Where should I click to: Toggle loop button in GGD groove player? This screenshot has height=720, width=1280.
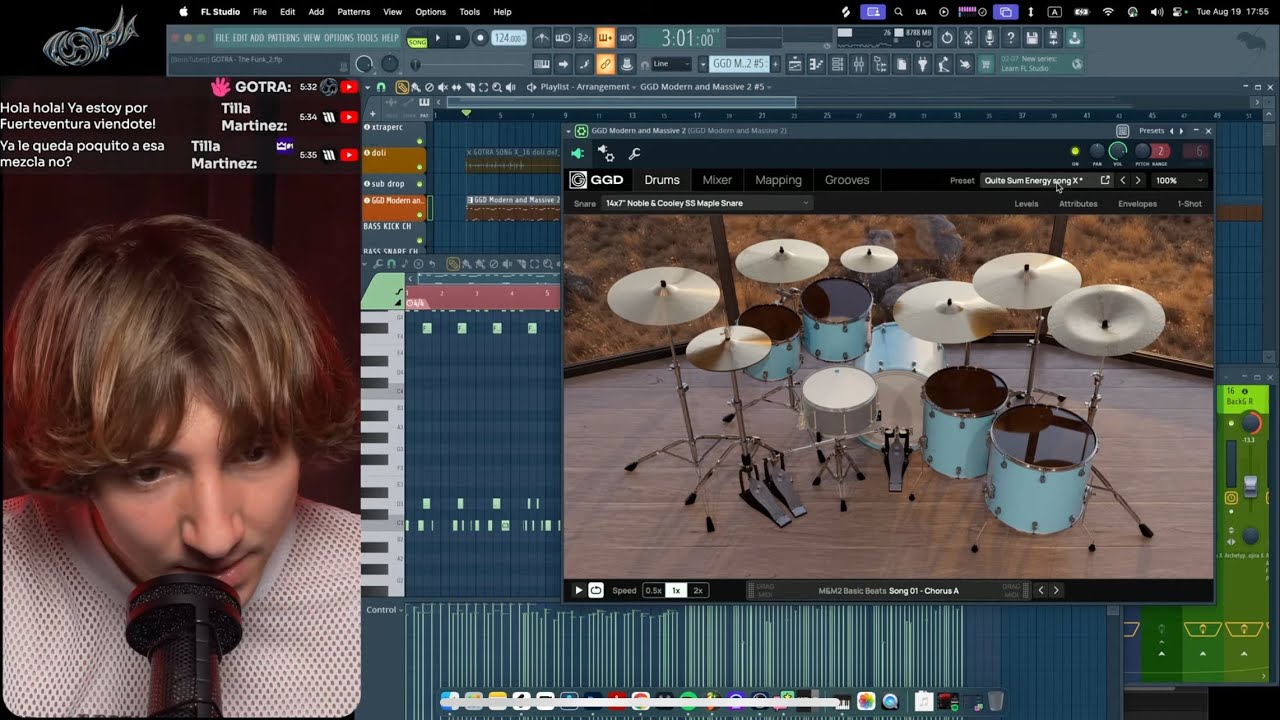click(596, 590)
